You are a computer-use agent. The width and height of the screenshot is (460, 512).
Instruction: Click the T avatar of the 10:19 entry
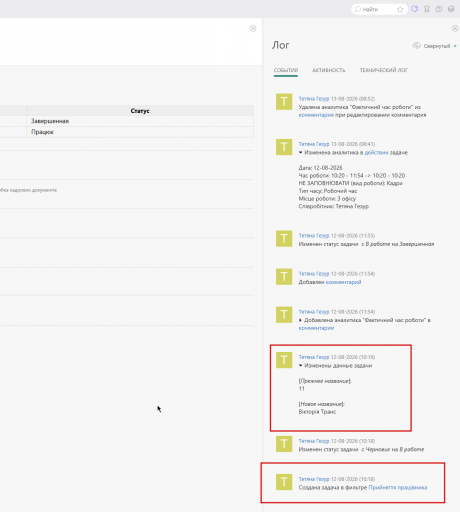coord(284,360)
